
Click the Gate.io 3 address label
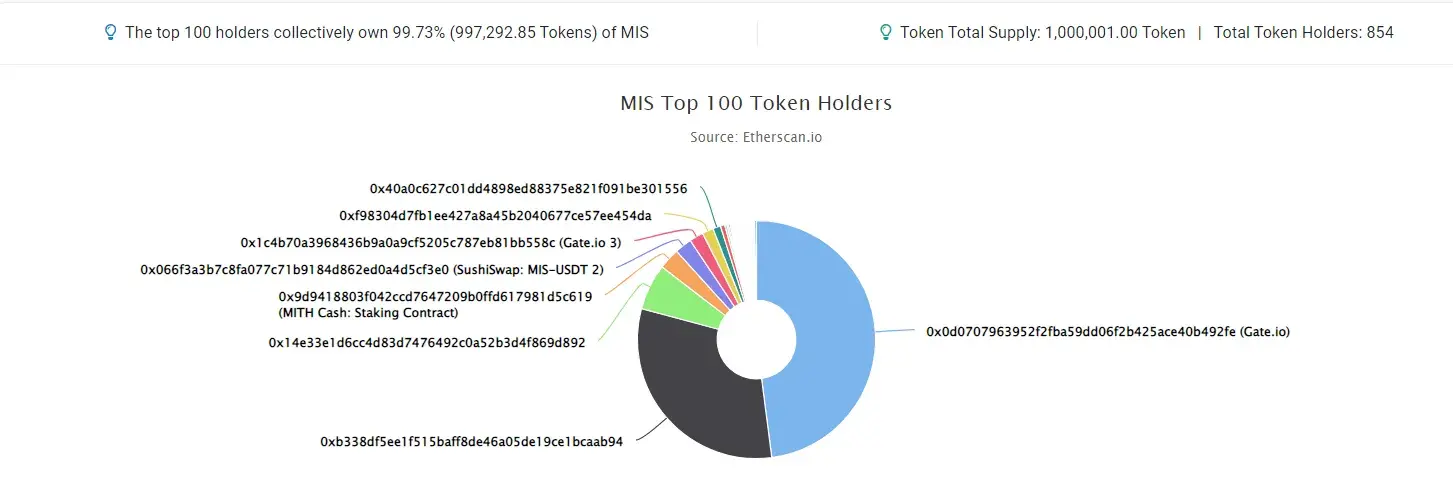point(431,242)
